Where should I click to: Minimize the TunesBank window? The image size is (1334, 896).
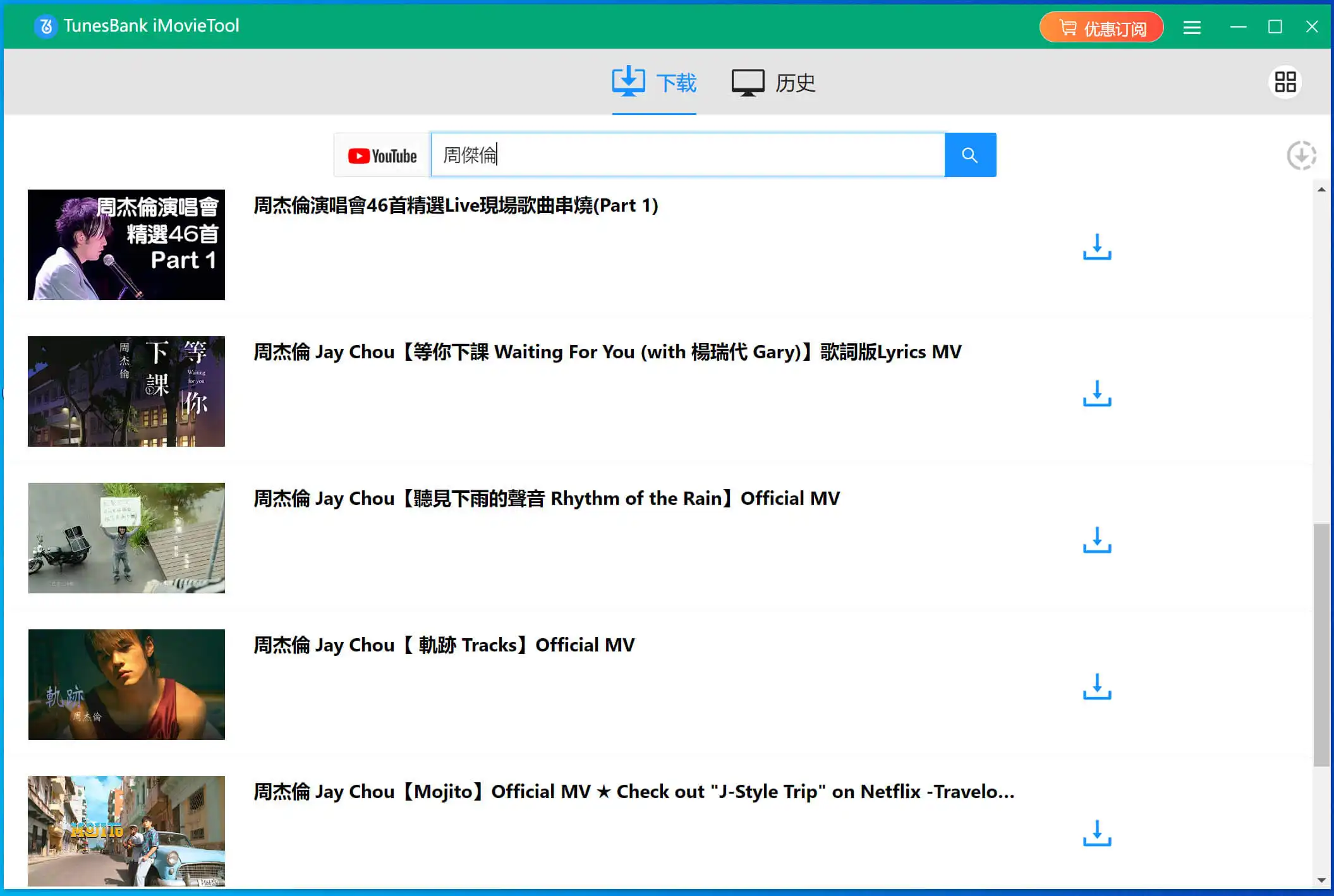pyautogui.click(x=1238, y=27)
